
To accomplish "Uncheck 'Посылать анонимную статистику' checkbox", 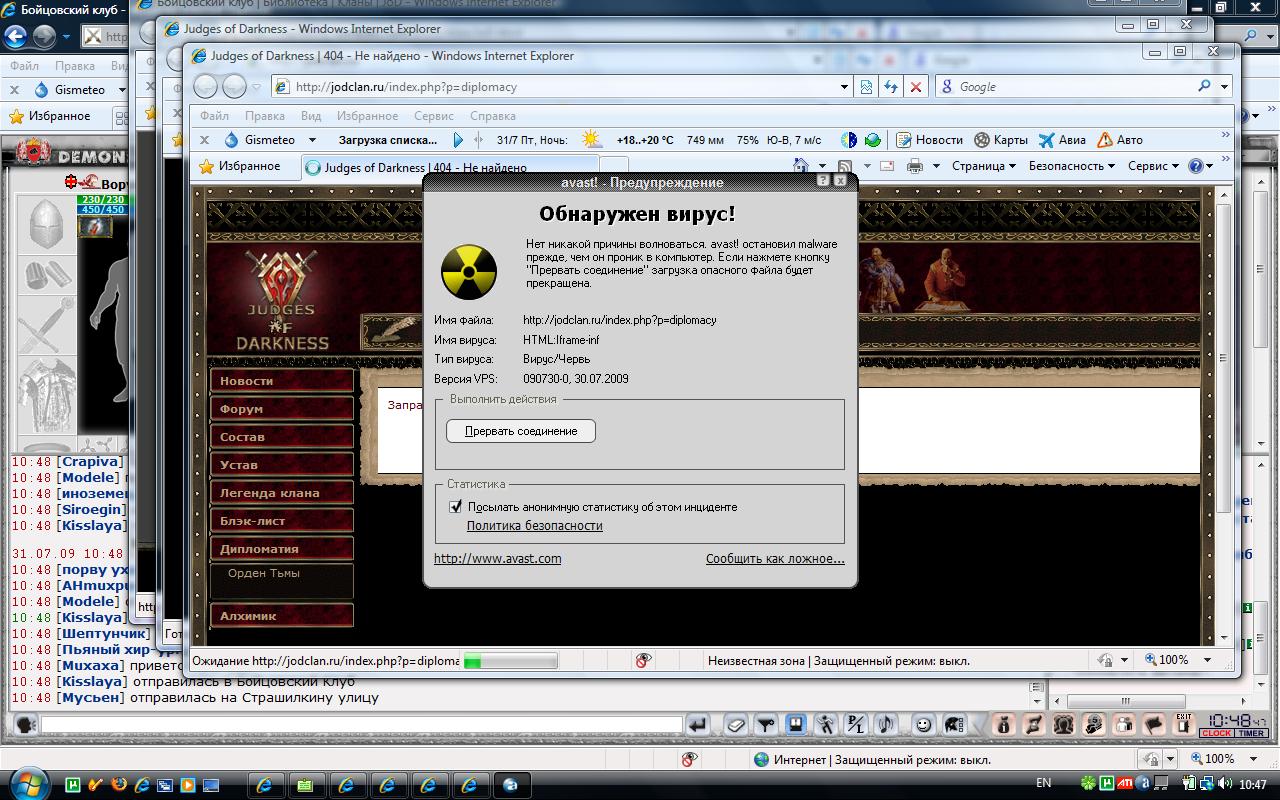I will click(x=456, y=507).
